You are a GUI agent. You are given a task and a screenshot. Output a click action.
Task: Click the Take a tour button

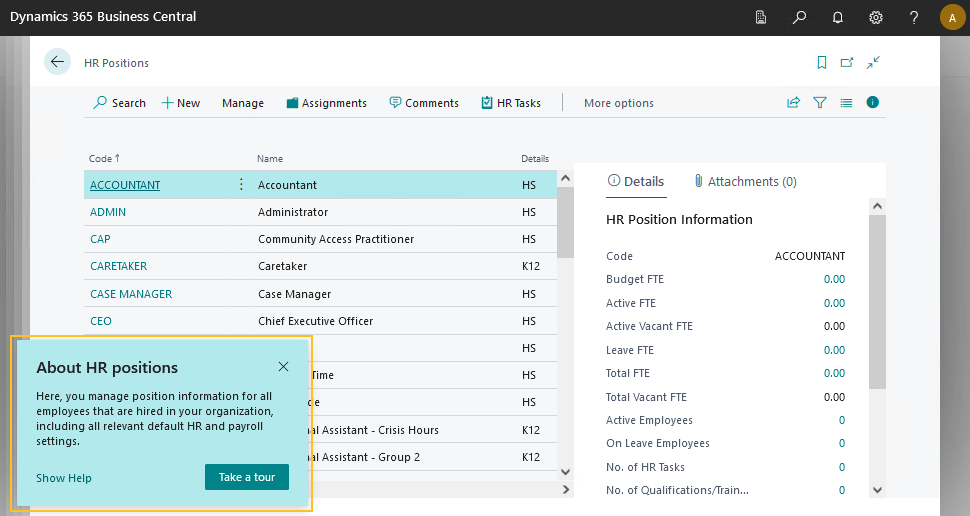coord(246,477)
